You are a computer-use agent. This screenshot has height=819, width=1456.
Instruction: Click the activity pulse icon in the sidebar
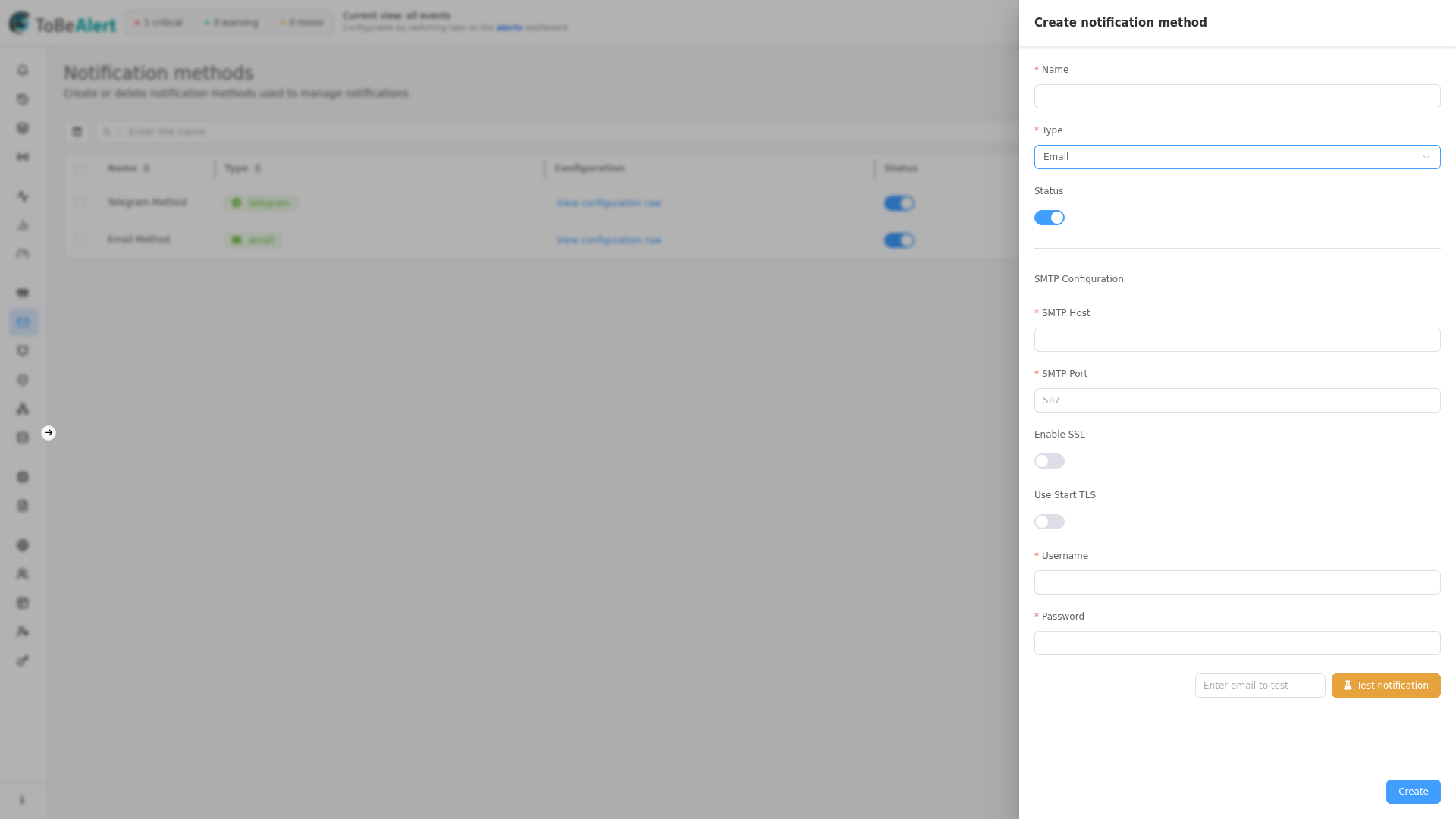click(23, 196)
